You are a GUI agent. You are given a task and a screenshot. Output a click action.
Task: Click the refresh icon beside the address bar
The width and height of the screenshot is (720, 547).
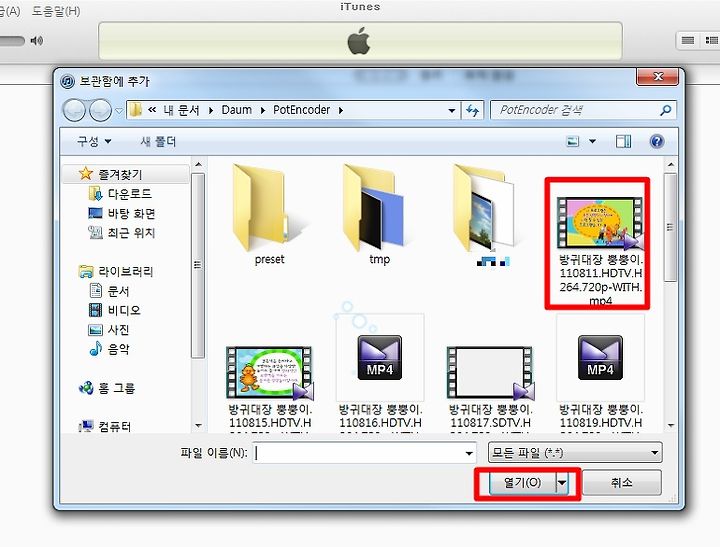pos(472,110)
